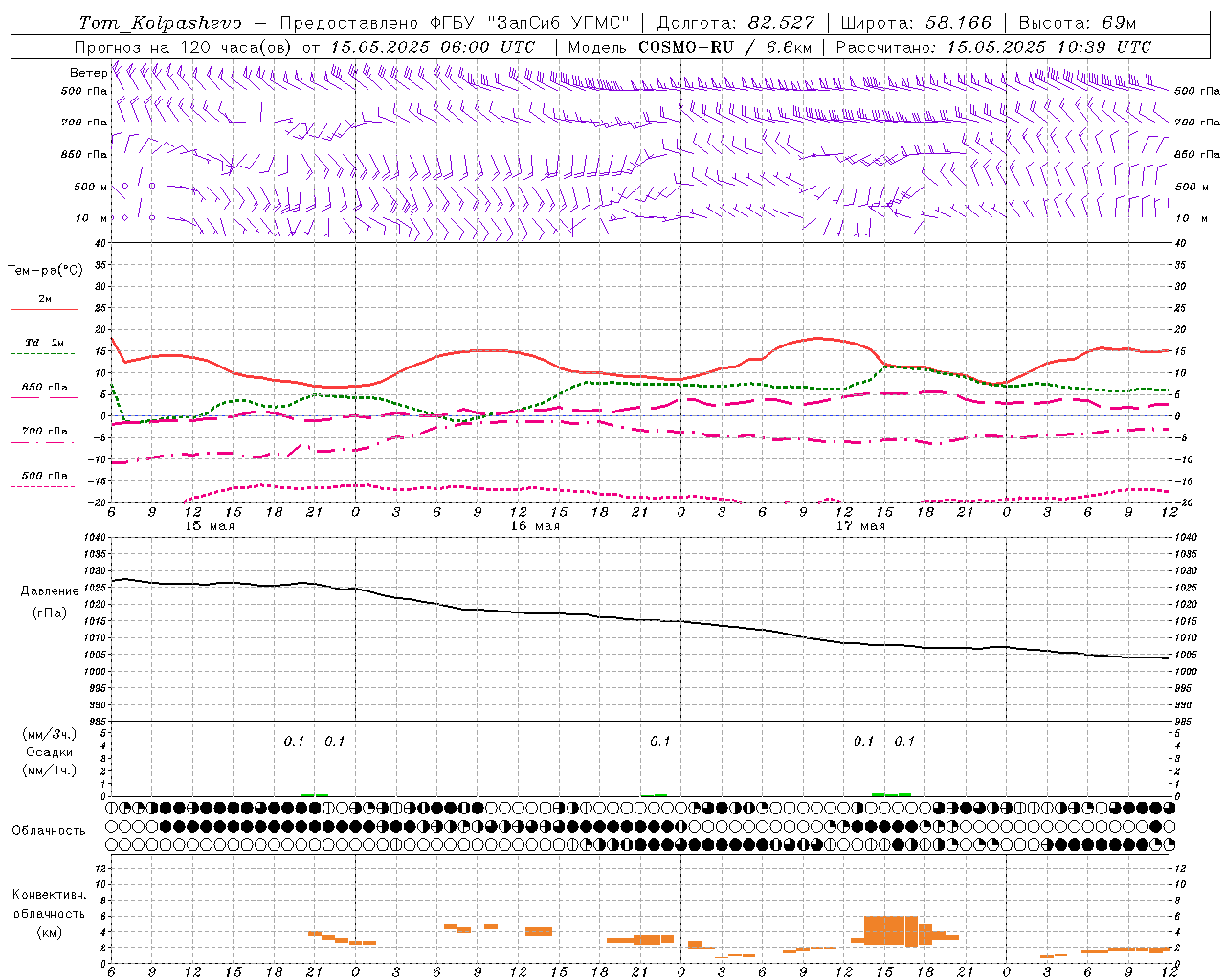Click the 'Давление' pressure panel label
The height and width of the screenshot is (980, 1225).
(50, 591)
